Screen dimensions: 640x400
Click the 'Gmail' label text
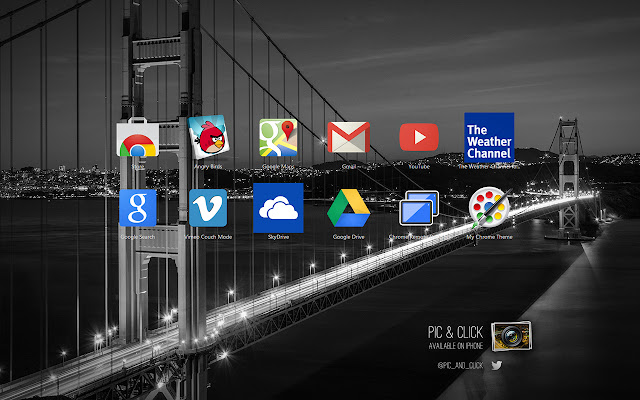(349, 167)
